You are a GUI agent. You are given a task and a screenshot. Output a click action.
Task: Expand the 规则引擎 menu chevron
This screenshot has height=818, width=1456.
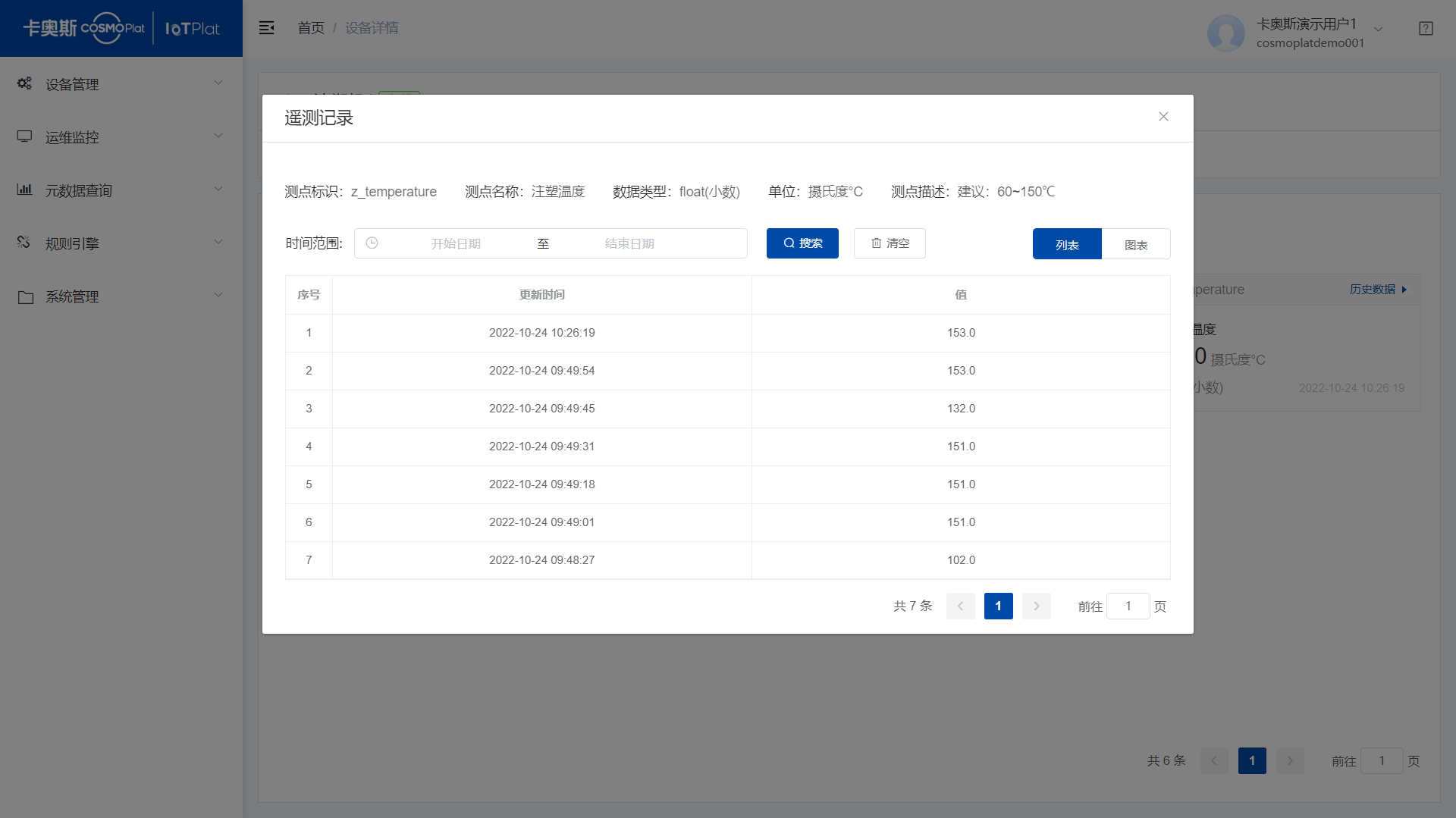[218, 242]
